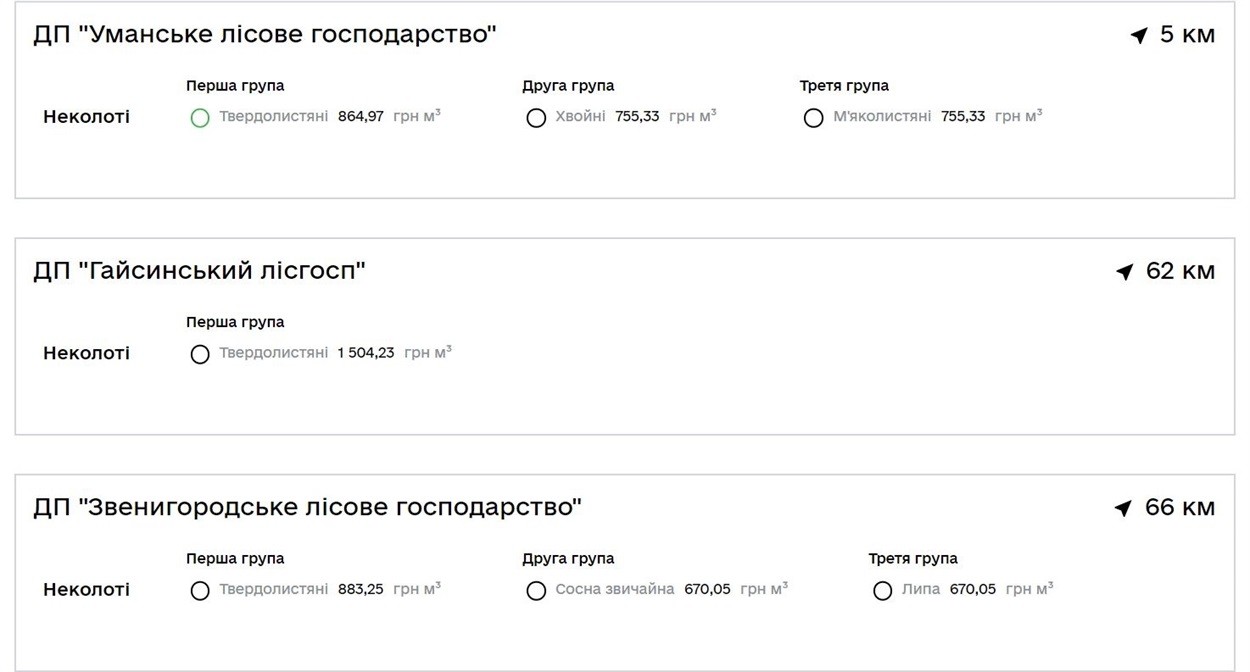The width and height of the screenshot is (1250, 672).
Task: Click Третя група label above Липа
Action: (x=913, y=559)
